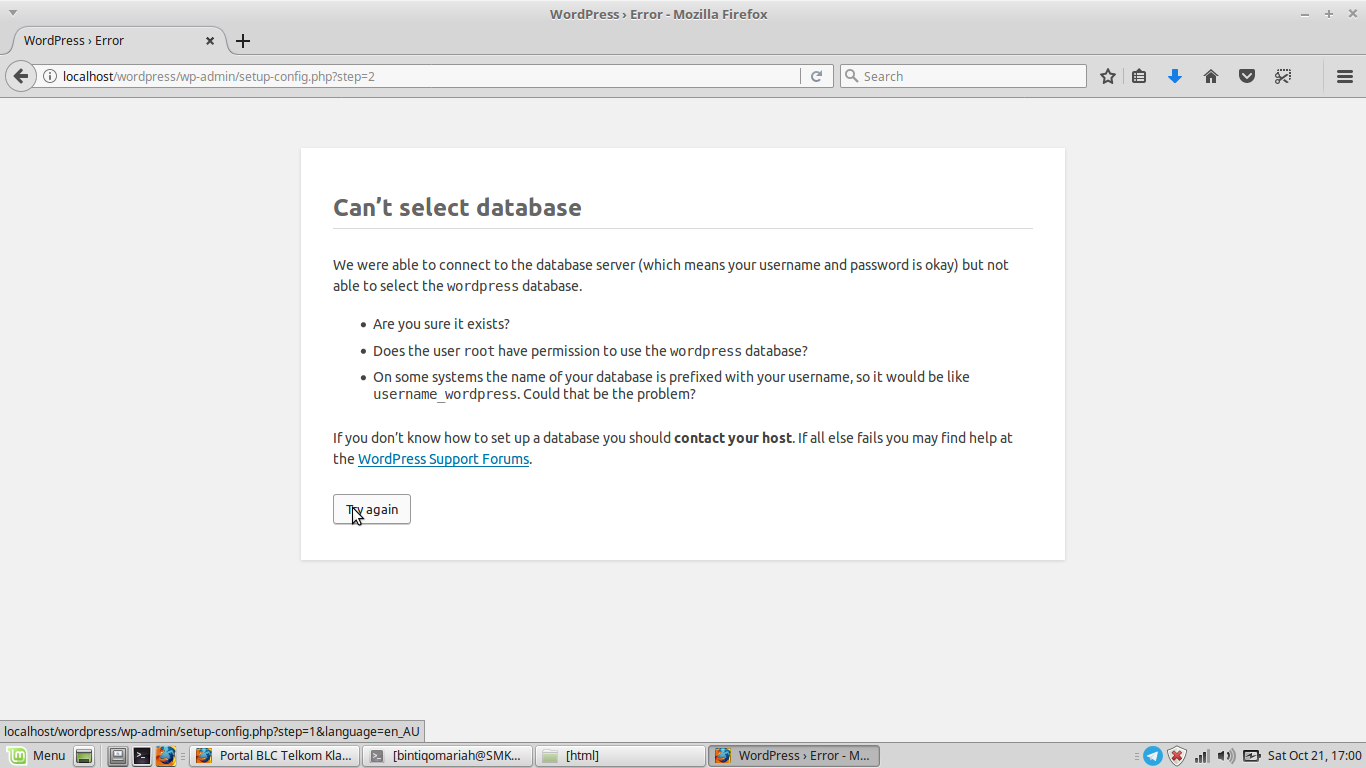Viewport: 1366px width, 768px height.
Task: Show bookmarks list icon
Action: [x=1139, y=76]
